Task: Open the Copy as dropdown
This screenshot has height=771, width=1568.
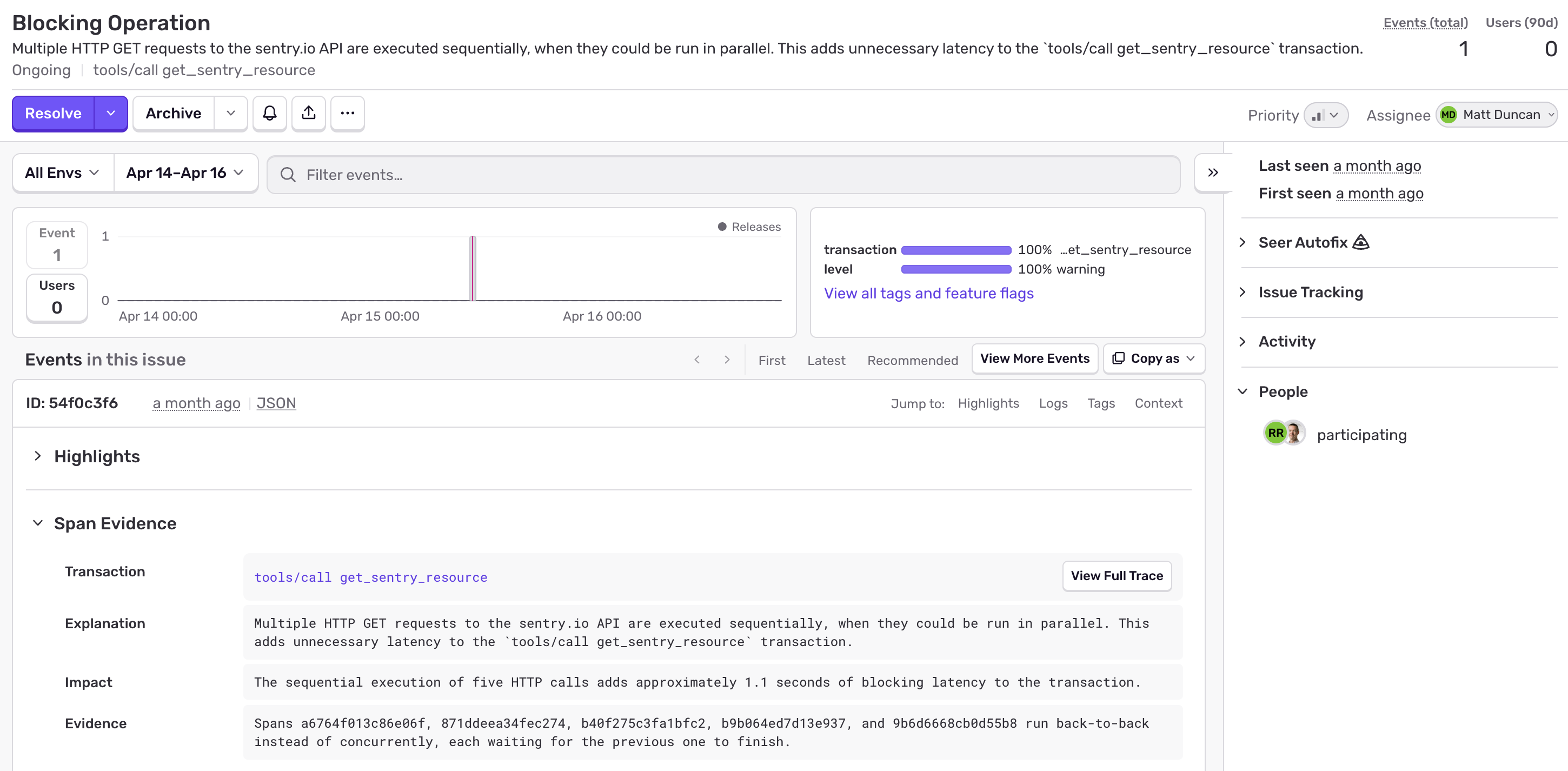Action: tap(1153, 358)
